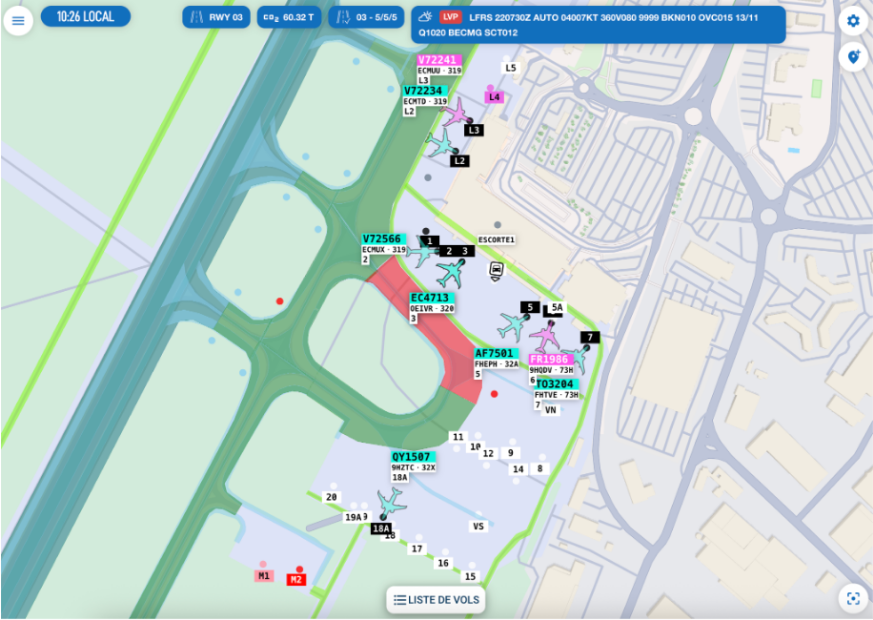The image size is (873, 620).
Task: Select stand label 16
Action: (x=443, y=563)
